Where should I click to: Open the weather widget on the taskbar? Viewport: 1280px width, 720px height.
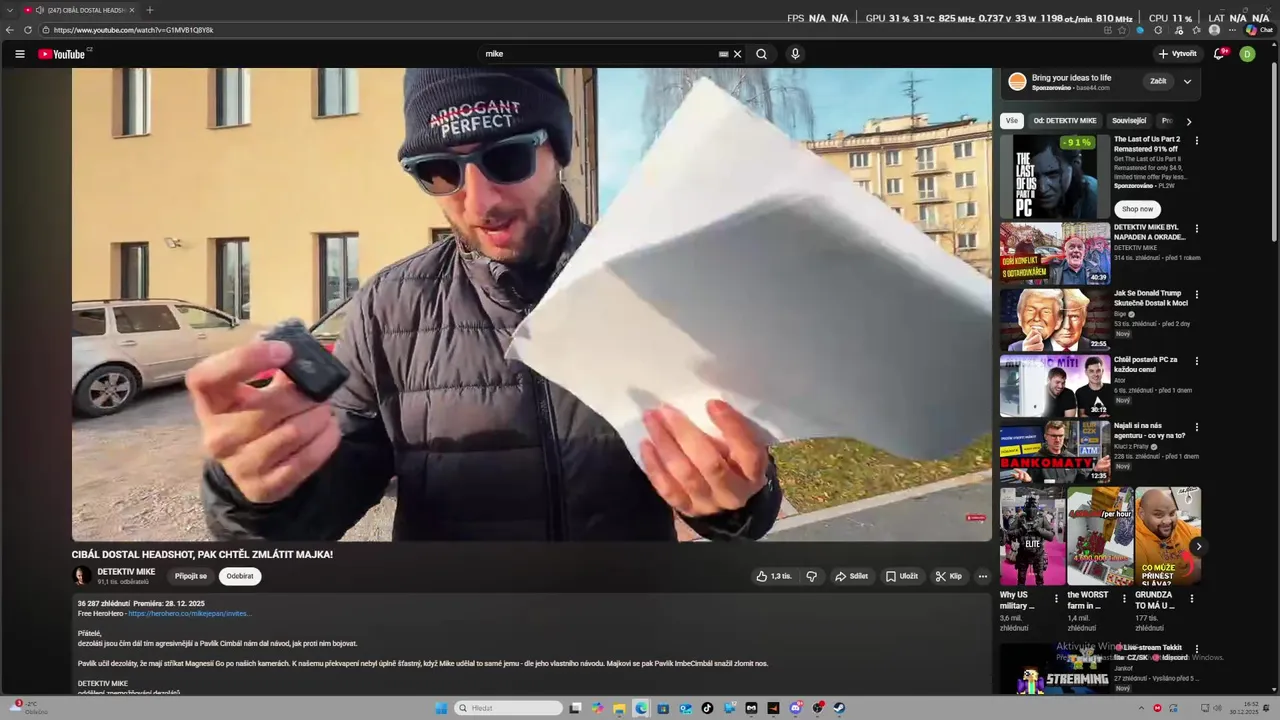click(x=28, y=708)
